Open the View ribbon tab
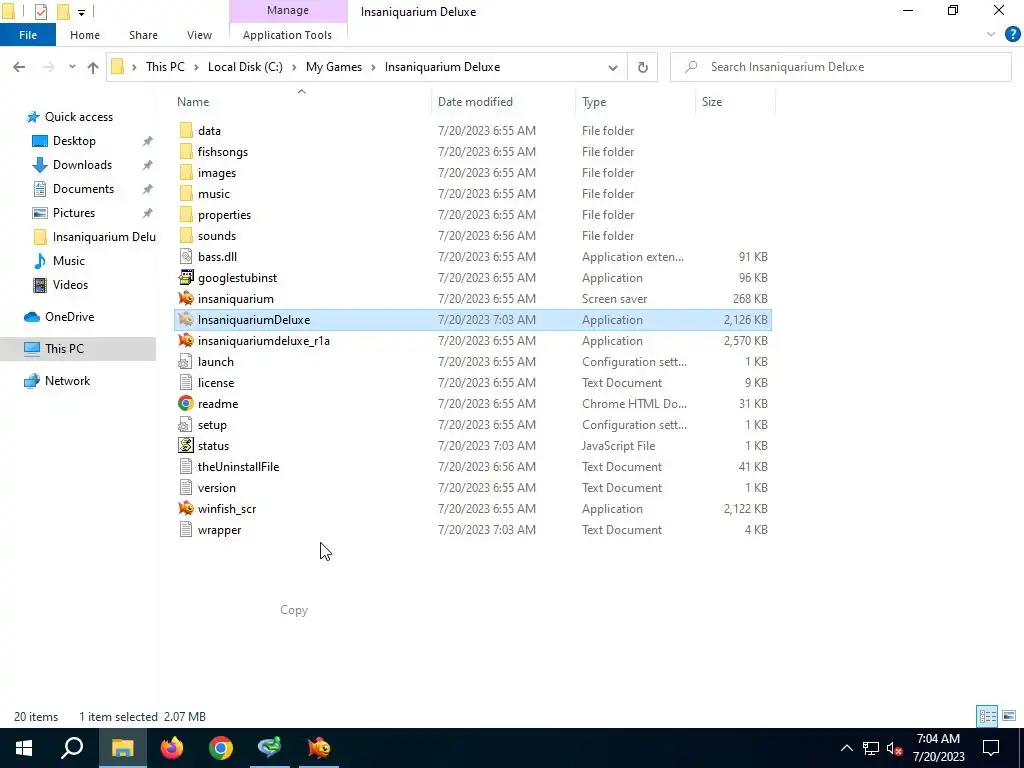The height and width of the screenshot is (768, 1024). [x=199, y=35]
